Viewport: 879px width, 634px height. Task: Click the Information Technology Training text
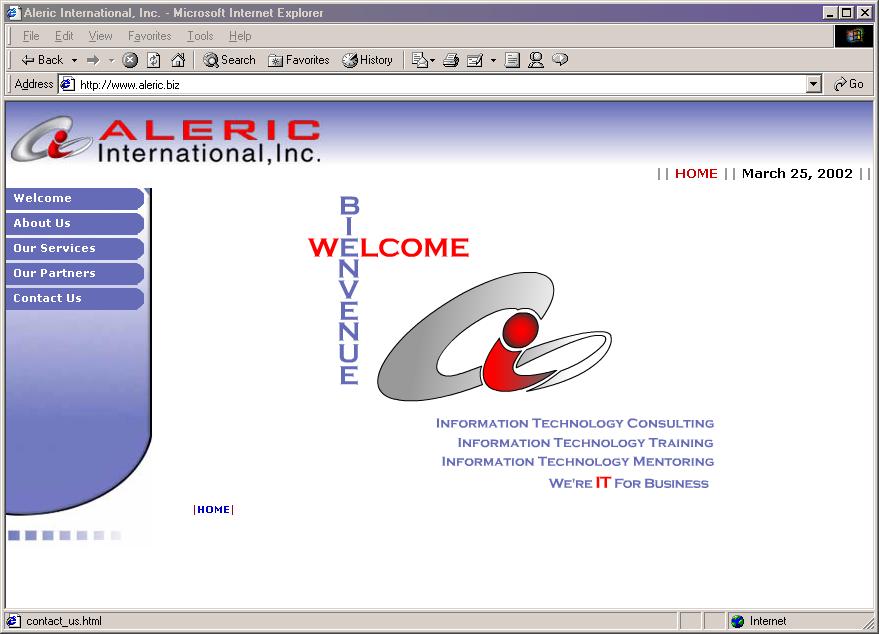585,443
